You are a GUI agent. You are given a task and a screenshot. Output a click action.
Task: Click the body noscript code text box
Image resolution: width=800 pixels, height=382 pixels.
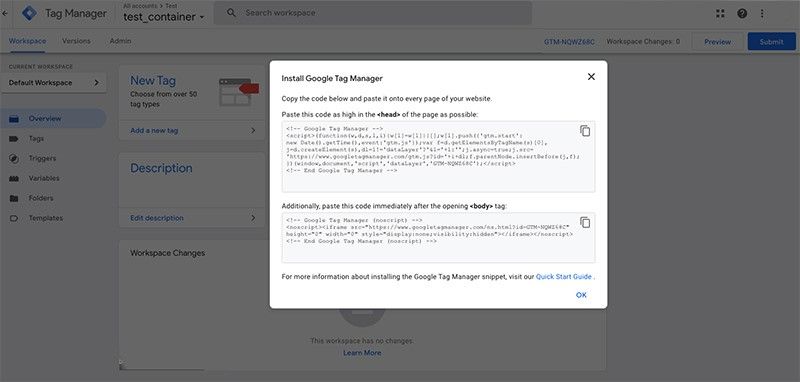click(x=438, y=238)
